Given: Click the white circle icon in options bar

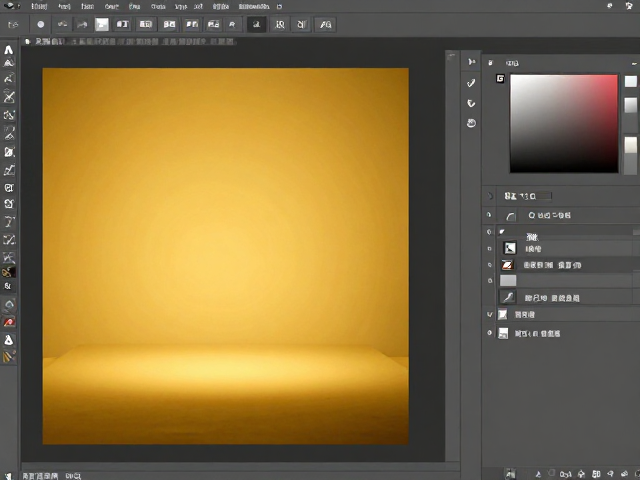Looking at the screenshot, I should [x=41, y=24].
